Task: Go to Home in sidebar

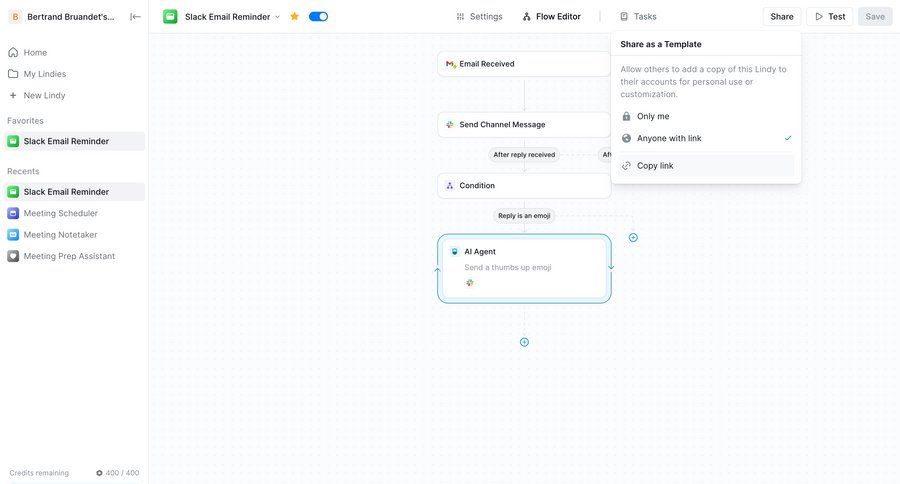Action: point(74,52)
